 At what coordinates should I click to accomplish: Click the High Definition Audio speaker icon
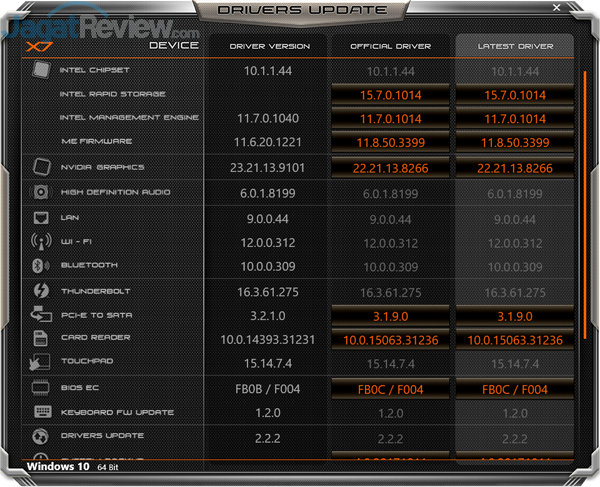coord(41,192)
